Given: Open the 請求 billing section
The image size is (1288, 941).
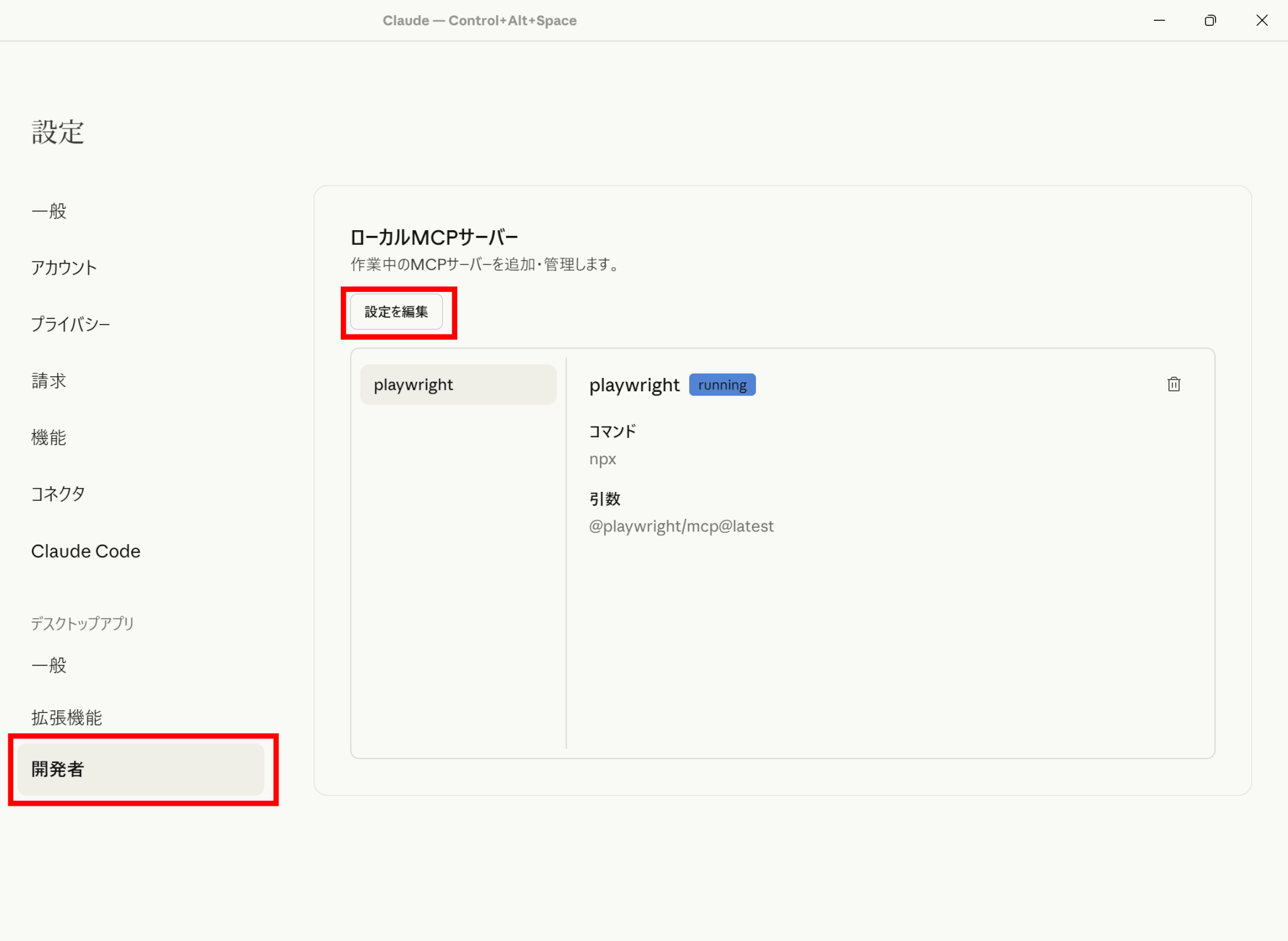Looking at the screenshot, I should pyautogui.click(x=49, y=381).
